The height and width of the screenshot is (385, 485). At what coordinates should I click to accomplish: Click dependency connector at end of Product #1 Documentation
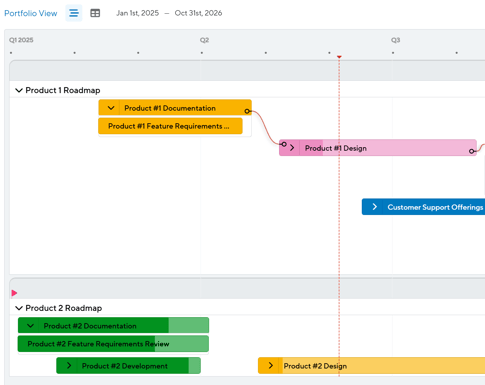pyautogui.click(x=247, y=111)
